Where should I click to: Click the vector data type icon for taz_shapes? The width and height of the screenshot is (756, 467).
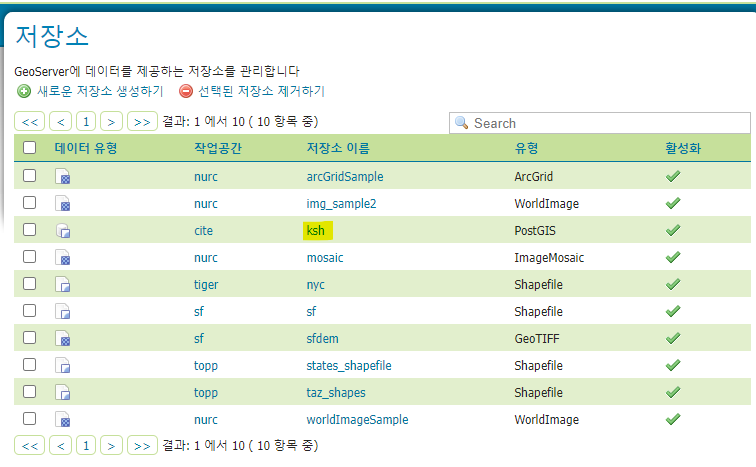click(63, 392)
